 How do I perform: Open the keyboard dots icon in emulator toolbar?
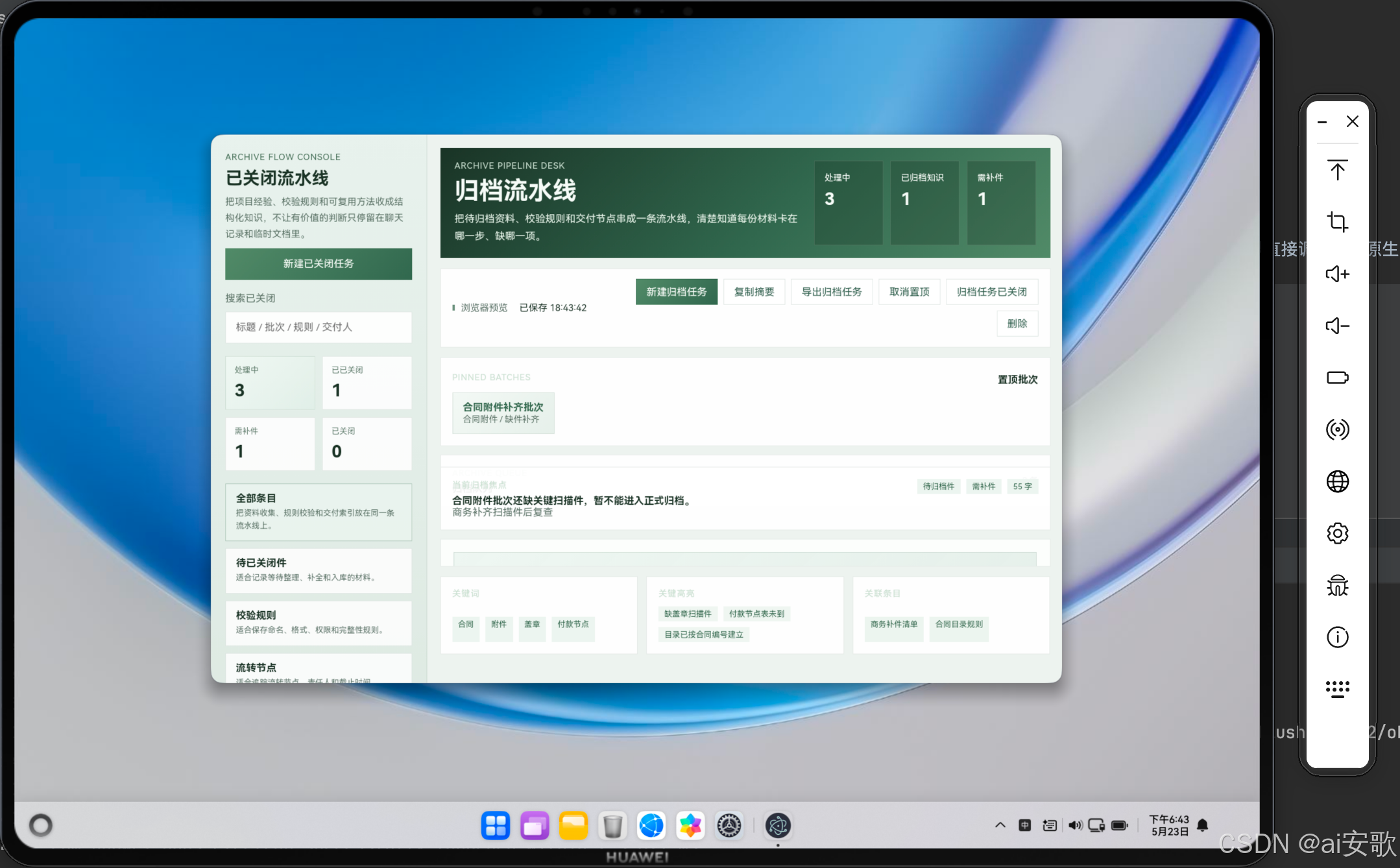[x=1337, y=689]
